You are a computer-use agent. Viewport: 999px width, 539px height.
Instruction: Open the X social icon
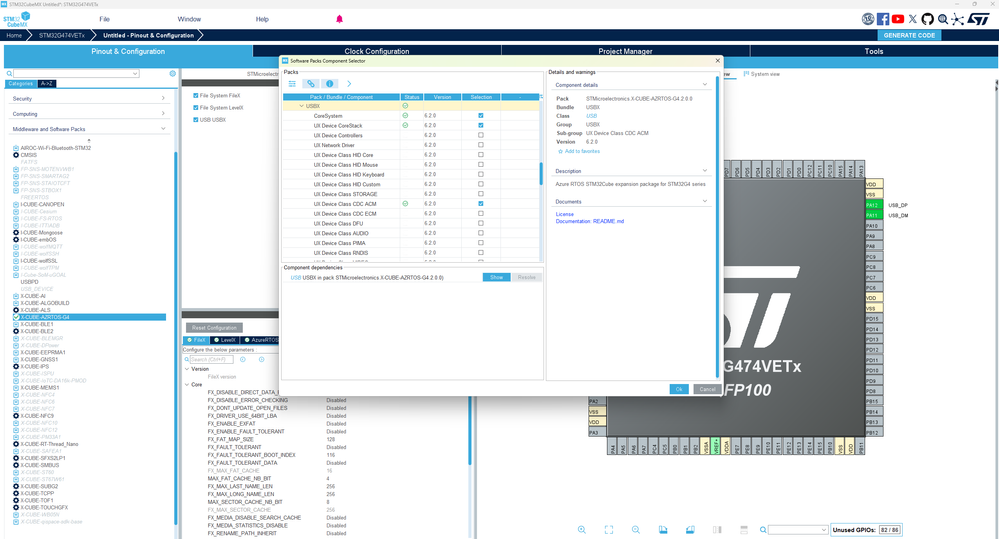click(913, 19)
